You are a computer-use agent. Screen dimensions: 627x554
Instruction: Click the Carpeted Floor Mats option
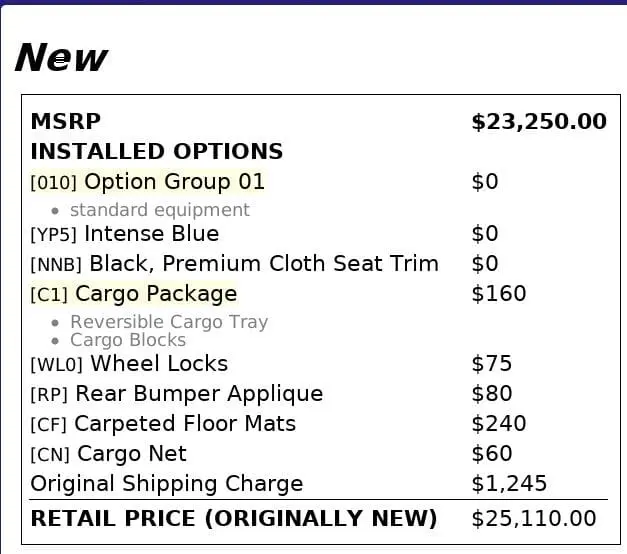click(x=164, y=424)
